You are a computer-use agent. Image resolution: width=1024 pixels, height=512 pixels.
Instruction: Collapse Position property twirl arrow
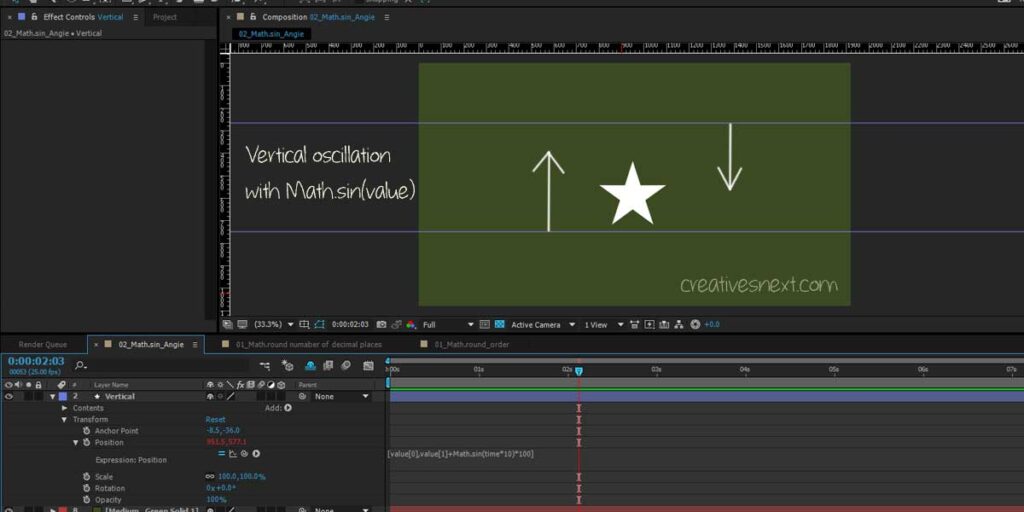point(76,442)
